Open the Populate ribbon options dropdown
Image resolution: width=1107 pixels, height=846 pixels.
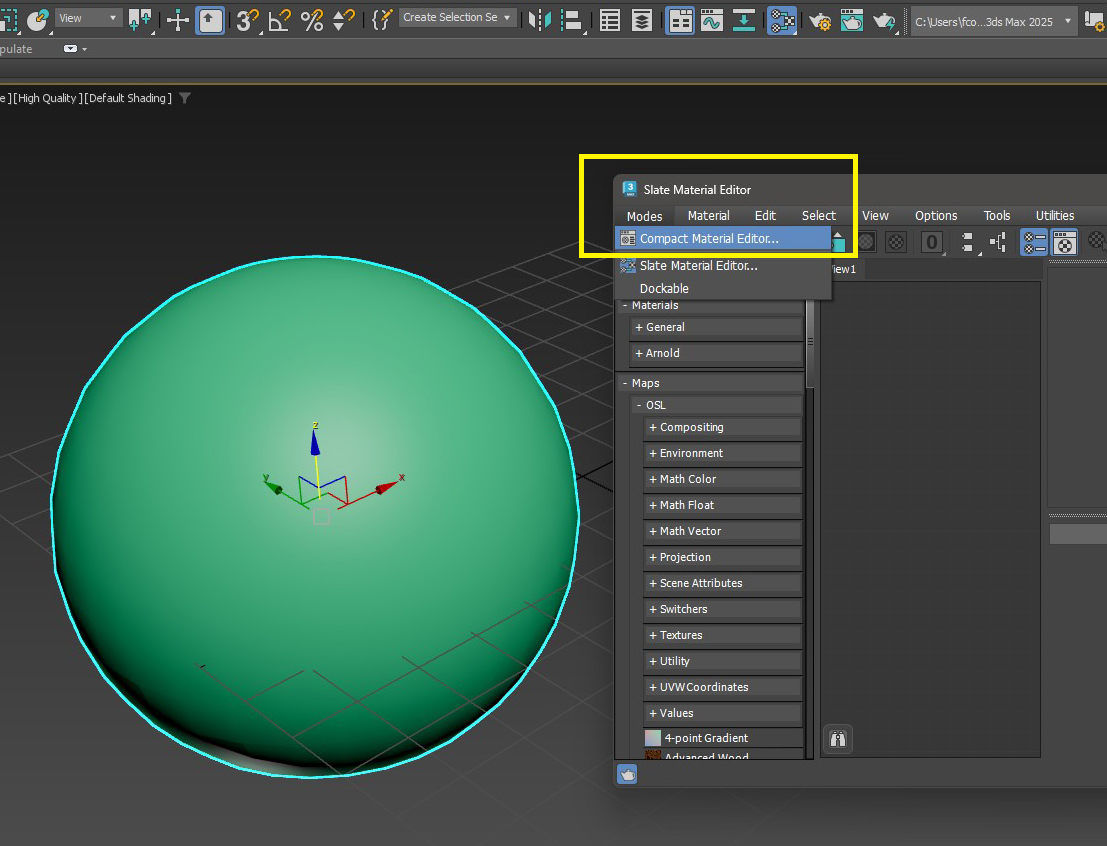[75, 49]
